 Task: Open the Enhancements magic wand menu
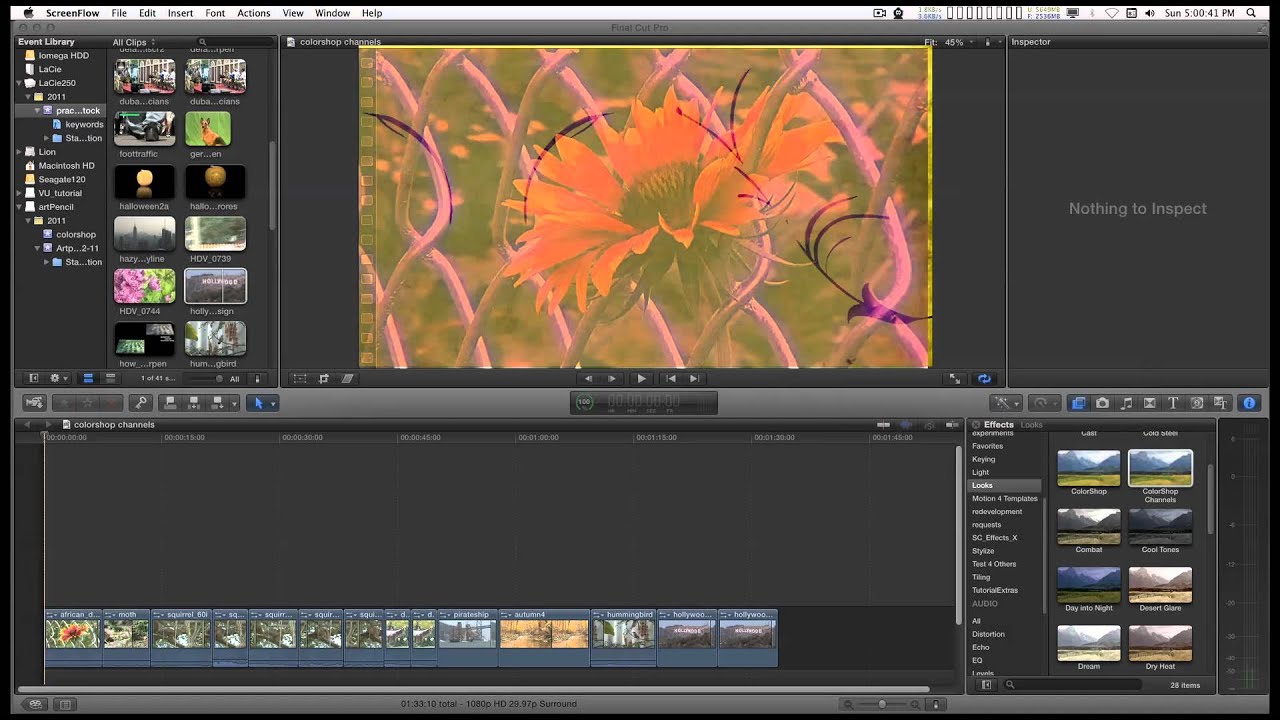(1004, 403)
